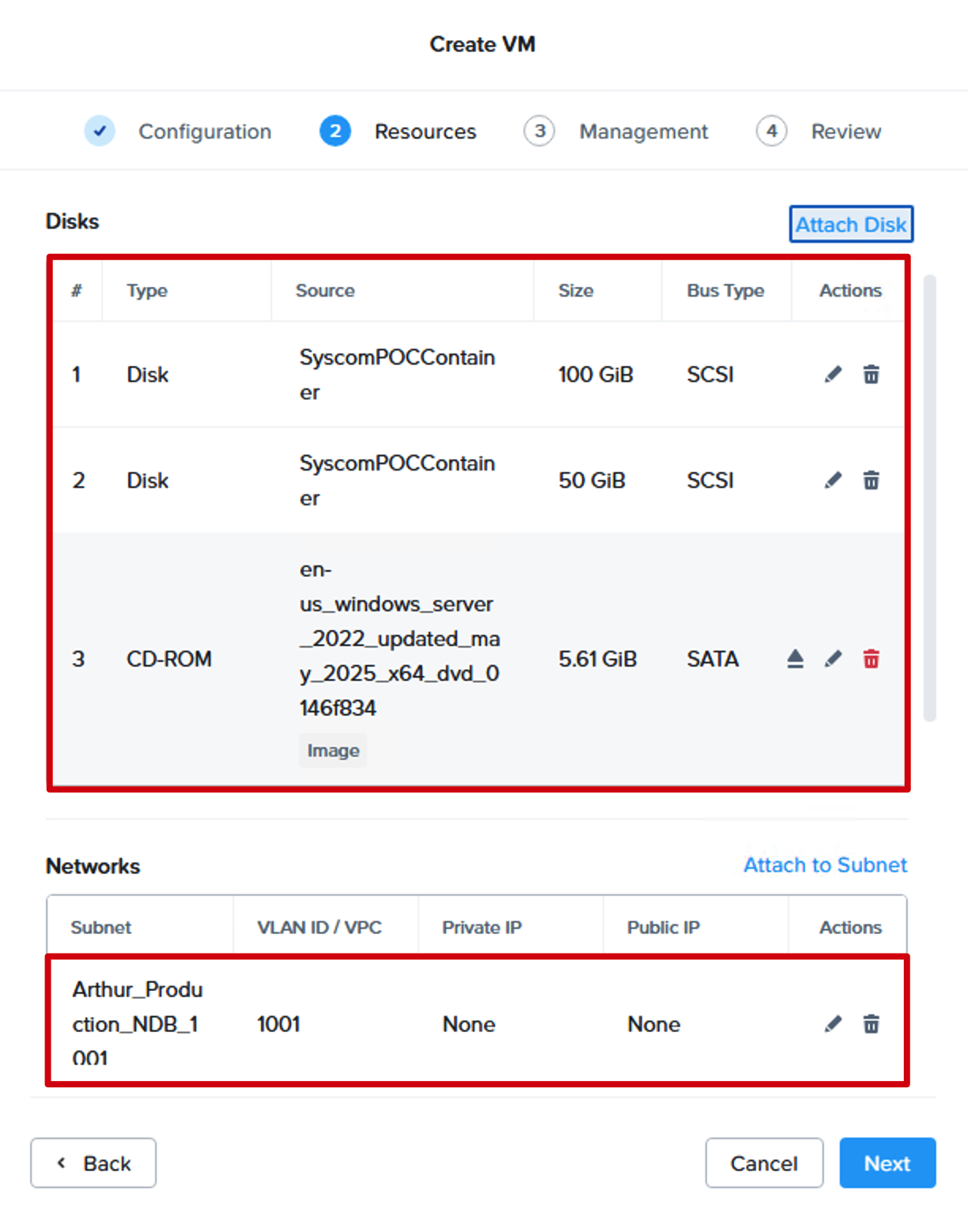This screenshot has height=1232, width=968.
Task: Click Attach to Subnet link
Action: point(825,865)
